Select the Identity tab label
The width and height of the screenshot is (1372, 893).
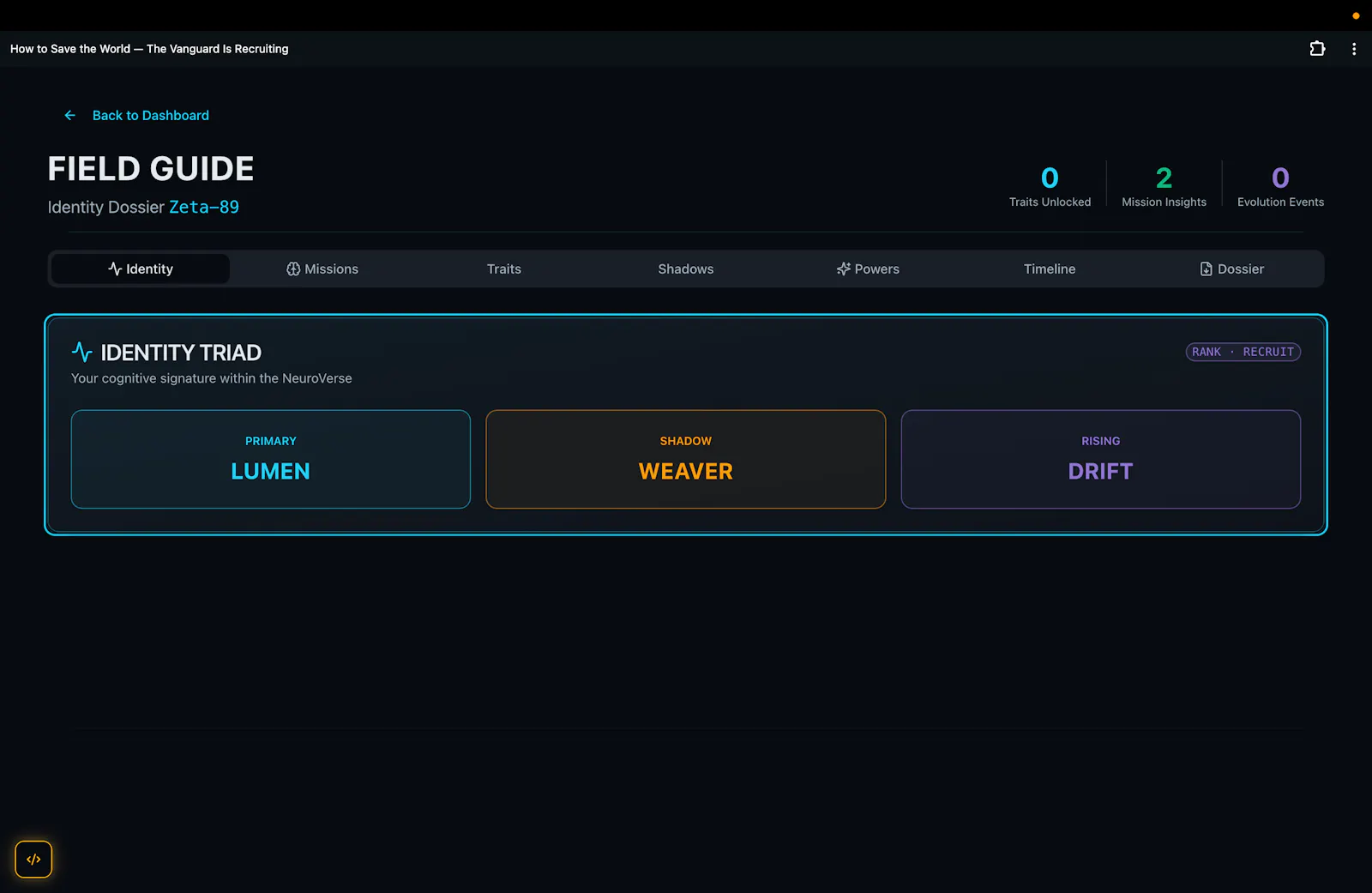[x=149, y=269]
